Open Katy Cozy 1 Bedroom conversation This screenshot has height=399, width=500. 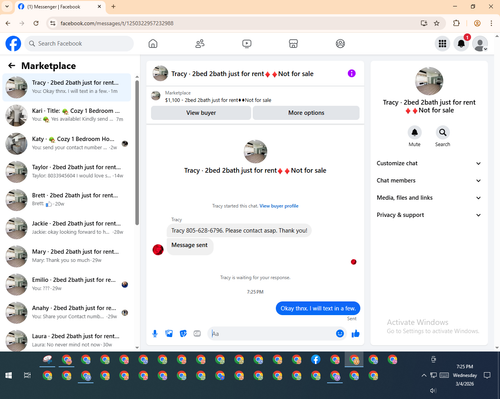tap(67, 144)
